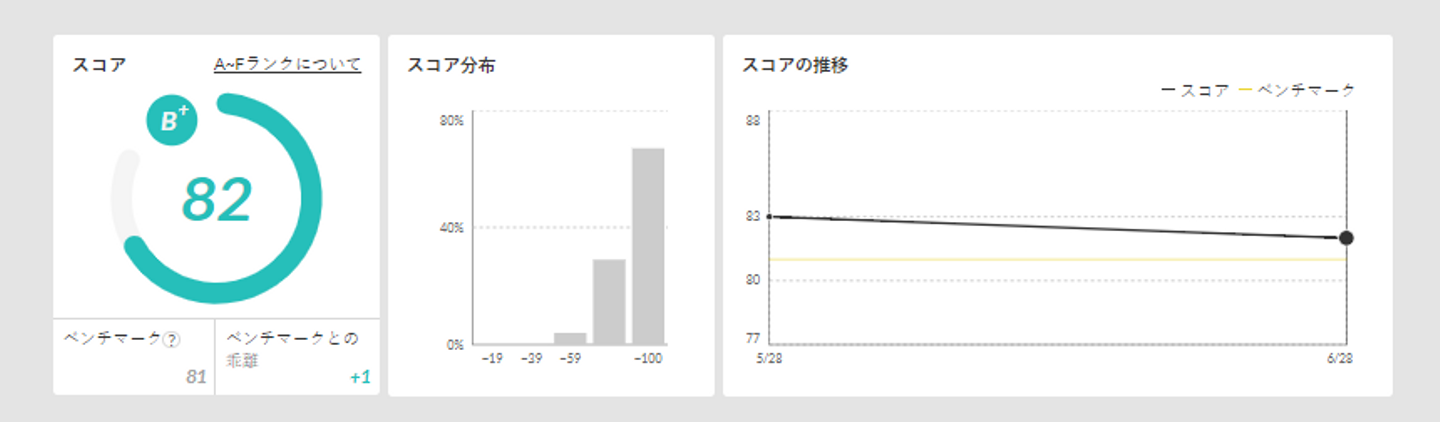The height and width of the screenshot is (422, 1440).
Task: Click the ベンチマークとの乖離 label
Action: 292,348
